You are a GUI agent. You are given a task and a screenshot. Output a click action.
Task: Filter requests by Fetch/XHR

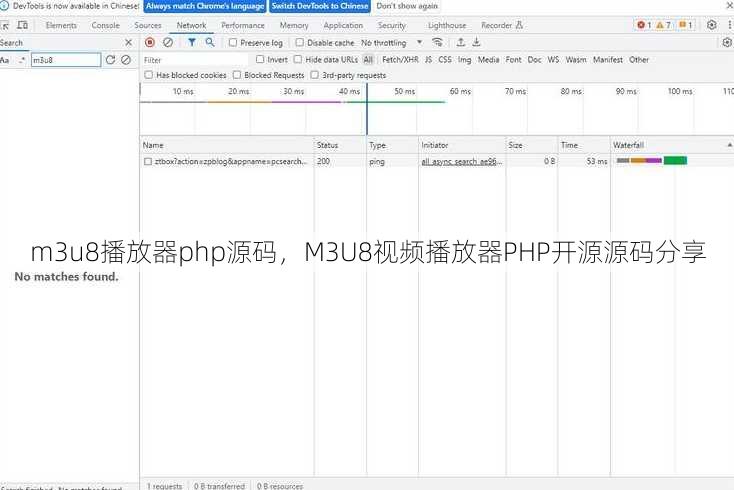[x=400, y=59]
